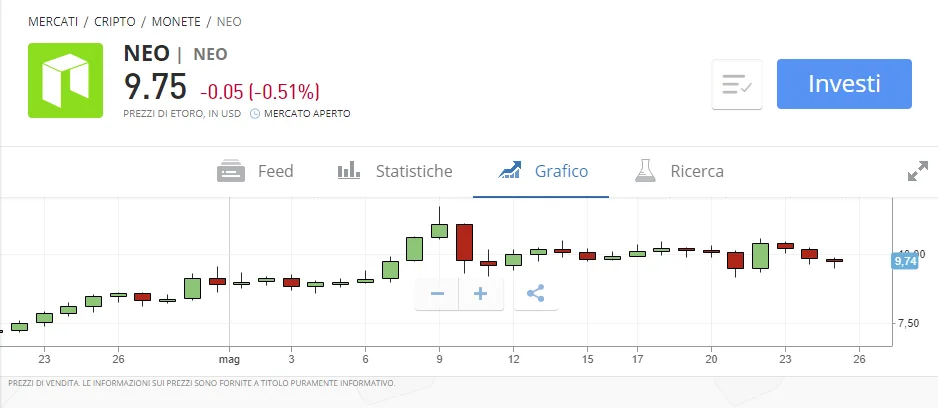The width and height of the screenshot is (938, 408).
Task: Click the PREZZI DI ETORO, IN USD text
Action: point(182,113)
